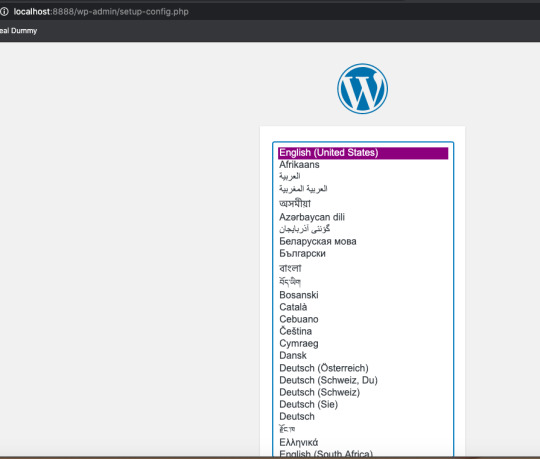
Task: Click the localhost:8888 URL field
Action: click(101, 12)
